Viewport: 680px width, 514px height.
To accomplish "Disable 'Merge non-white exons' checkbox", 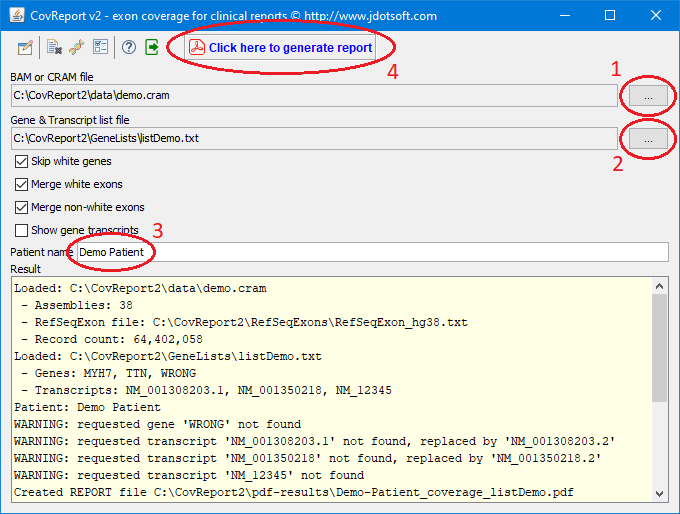I will [x=22, y=207].
